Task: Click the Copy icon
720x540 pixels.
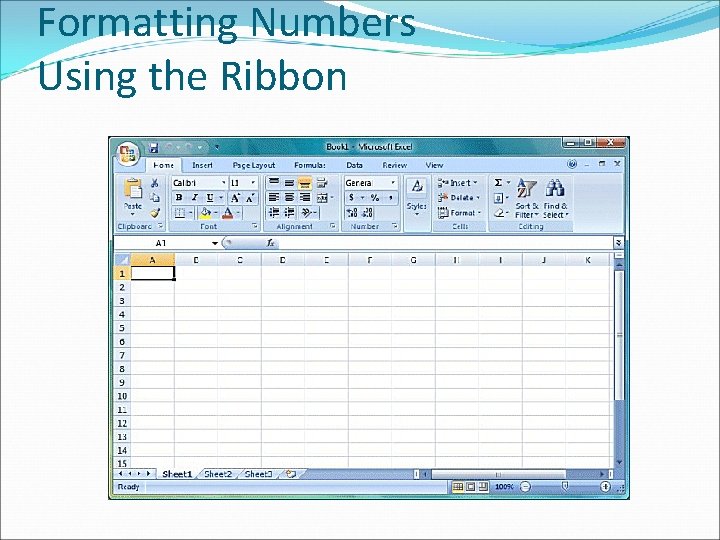Action: [x=155, y=197]
